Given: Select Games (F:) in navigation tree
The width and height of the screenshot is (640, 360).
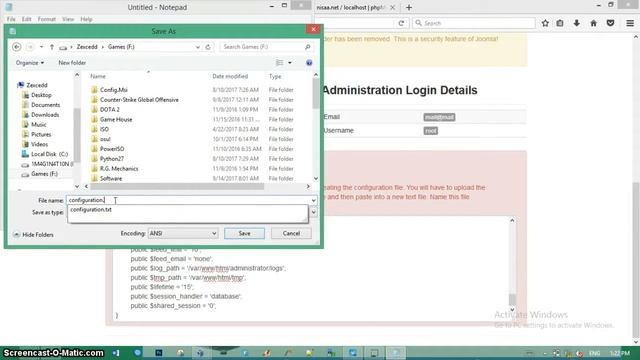Looking at the screenshot, I should [x=44, y=174].
